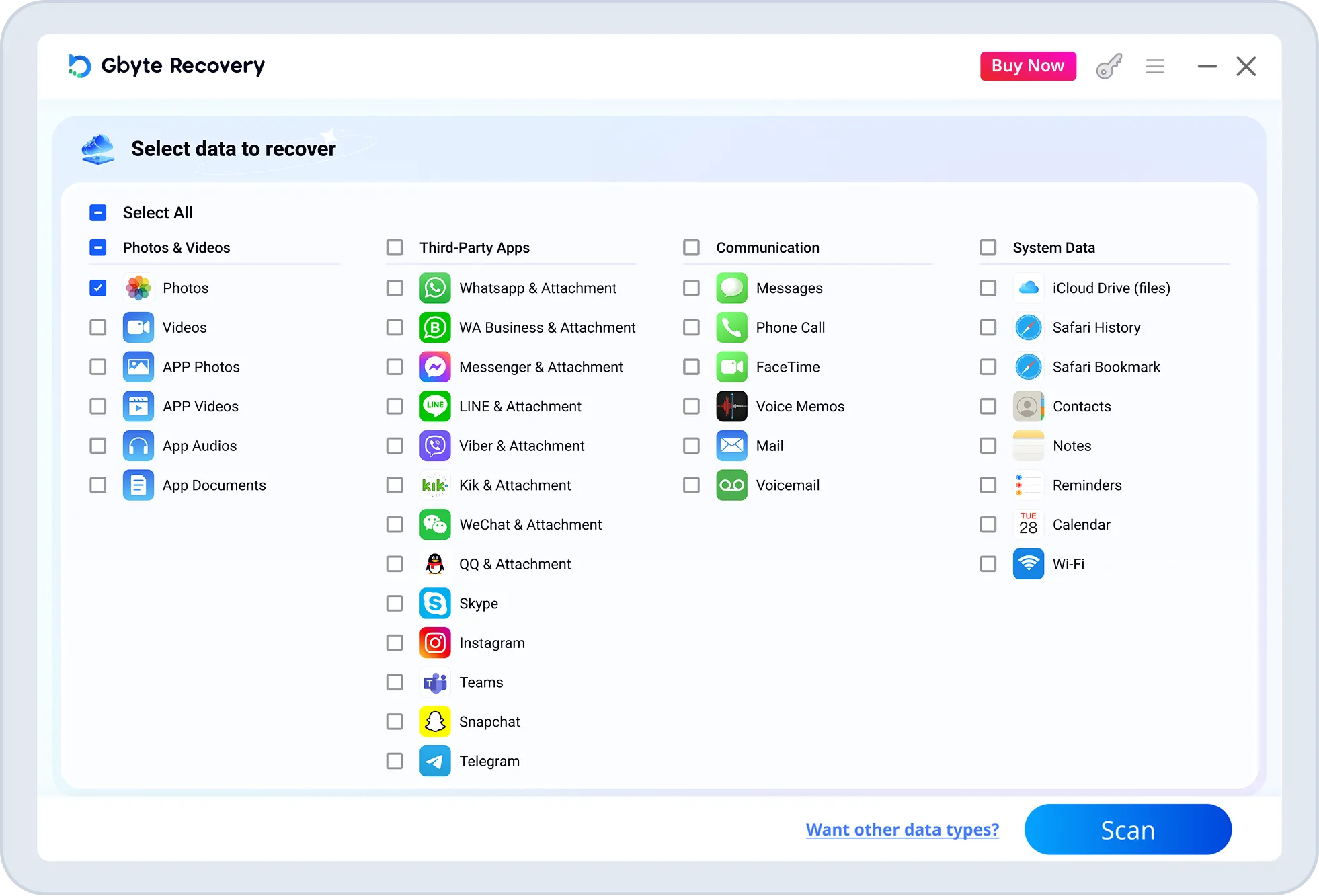Click the APP Photos icon

coord(138,367)
